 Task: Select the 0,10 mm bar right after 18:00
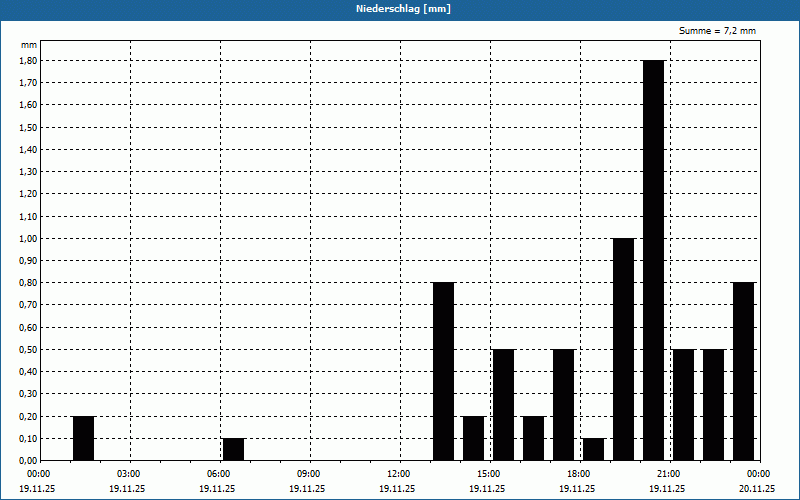(593, 449)
